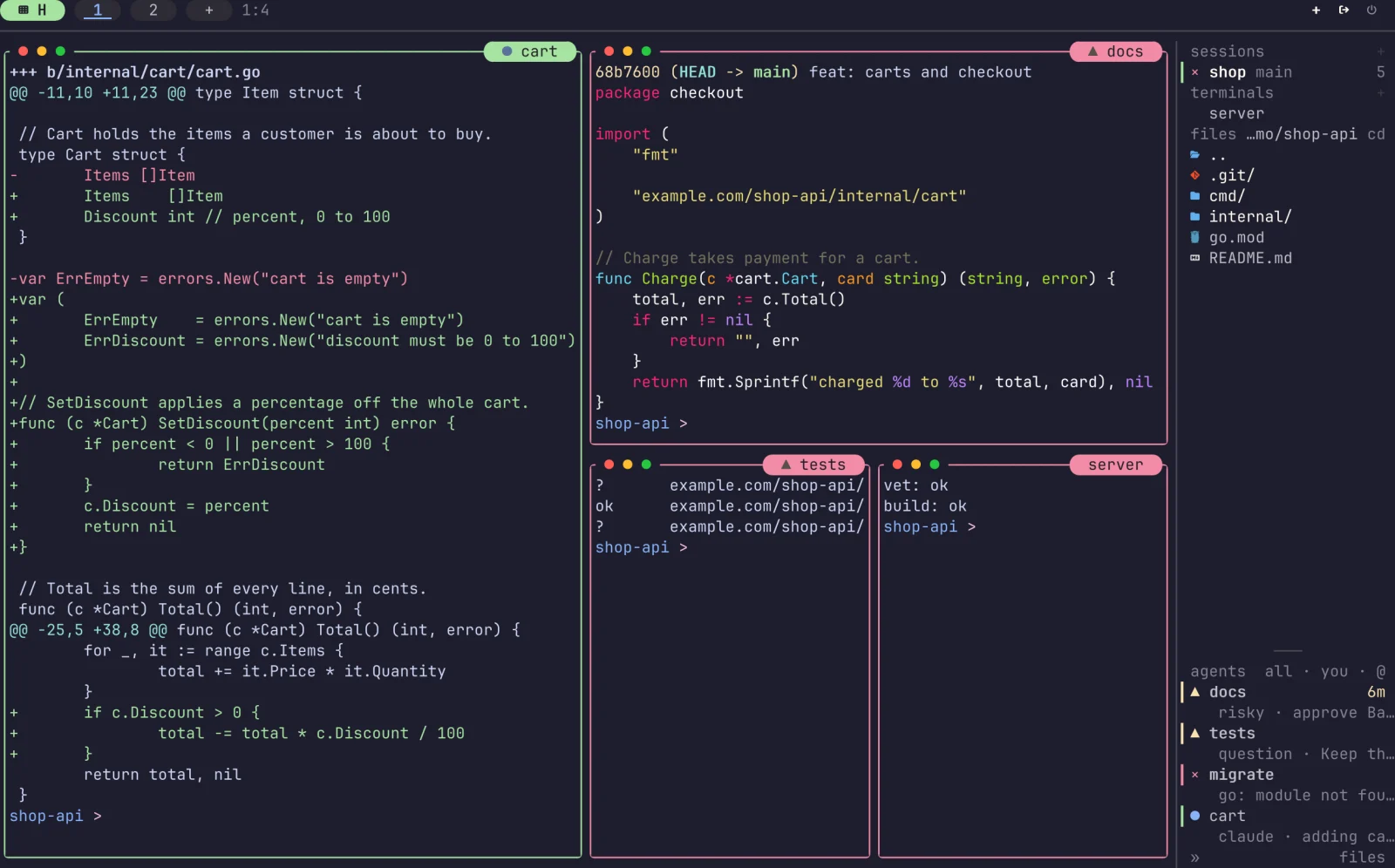Open the go.mod file
Image resolution: width=1395 pixels, height=868 pixels.
1236,238
